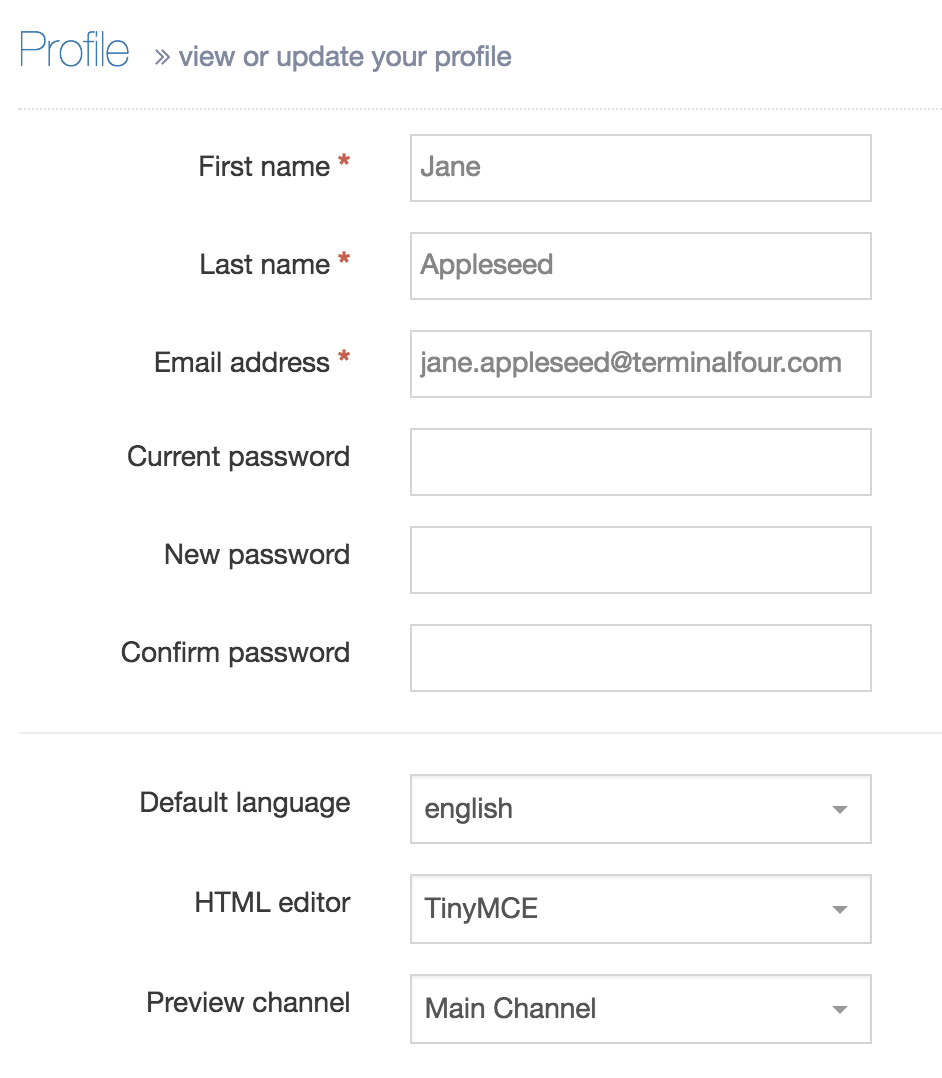Focus the Confirm password field
Viewport: 942px width, 1078px height.
(640, 658)
